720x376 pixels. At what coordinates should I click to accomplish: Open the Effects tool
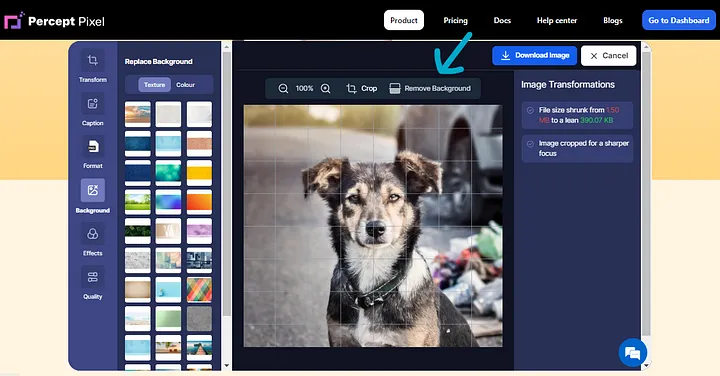pyautogui.click(x=92, y=240)
